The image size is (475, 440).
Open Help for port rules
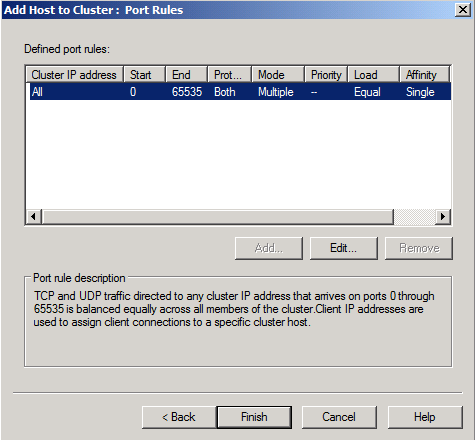425,417
